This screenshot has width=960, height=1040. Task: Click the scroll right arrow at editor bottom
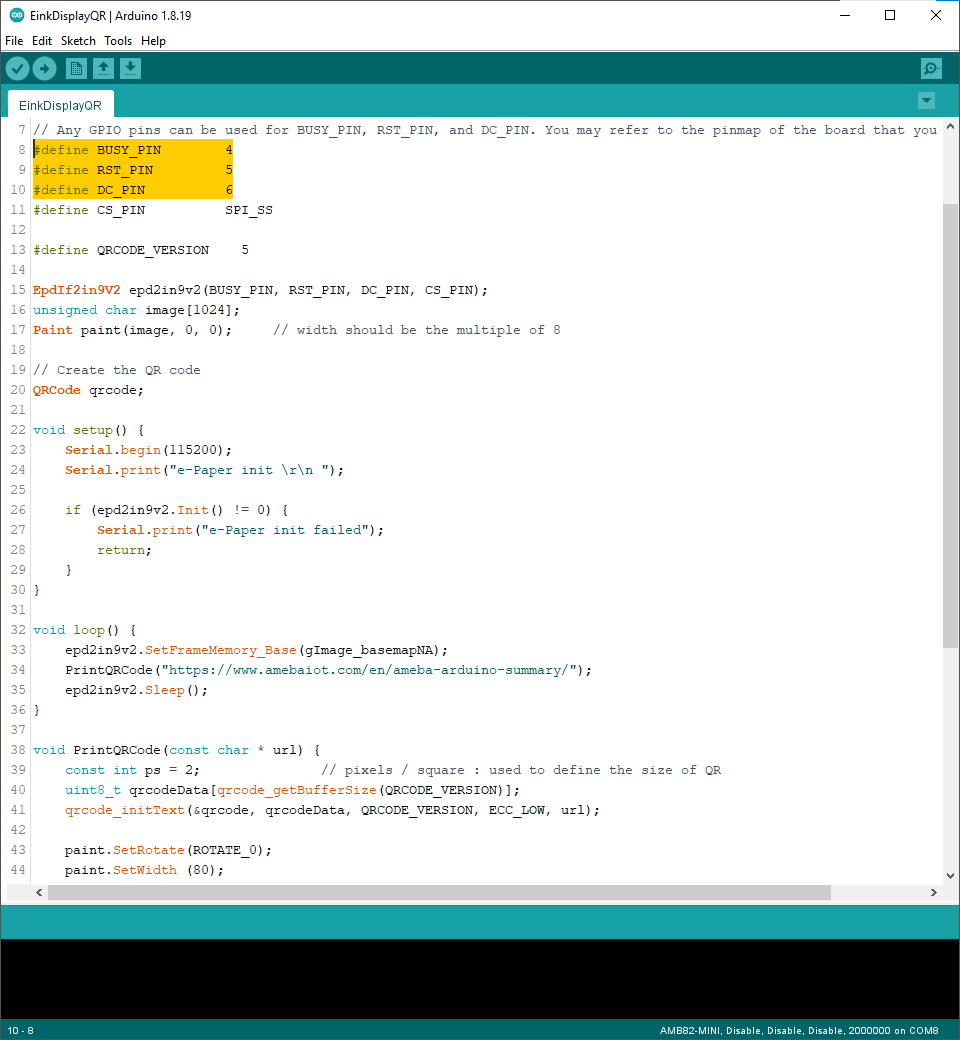[x=934, y=892]
